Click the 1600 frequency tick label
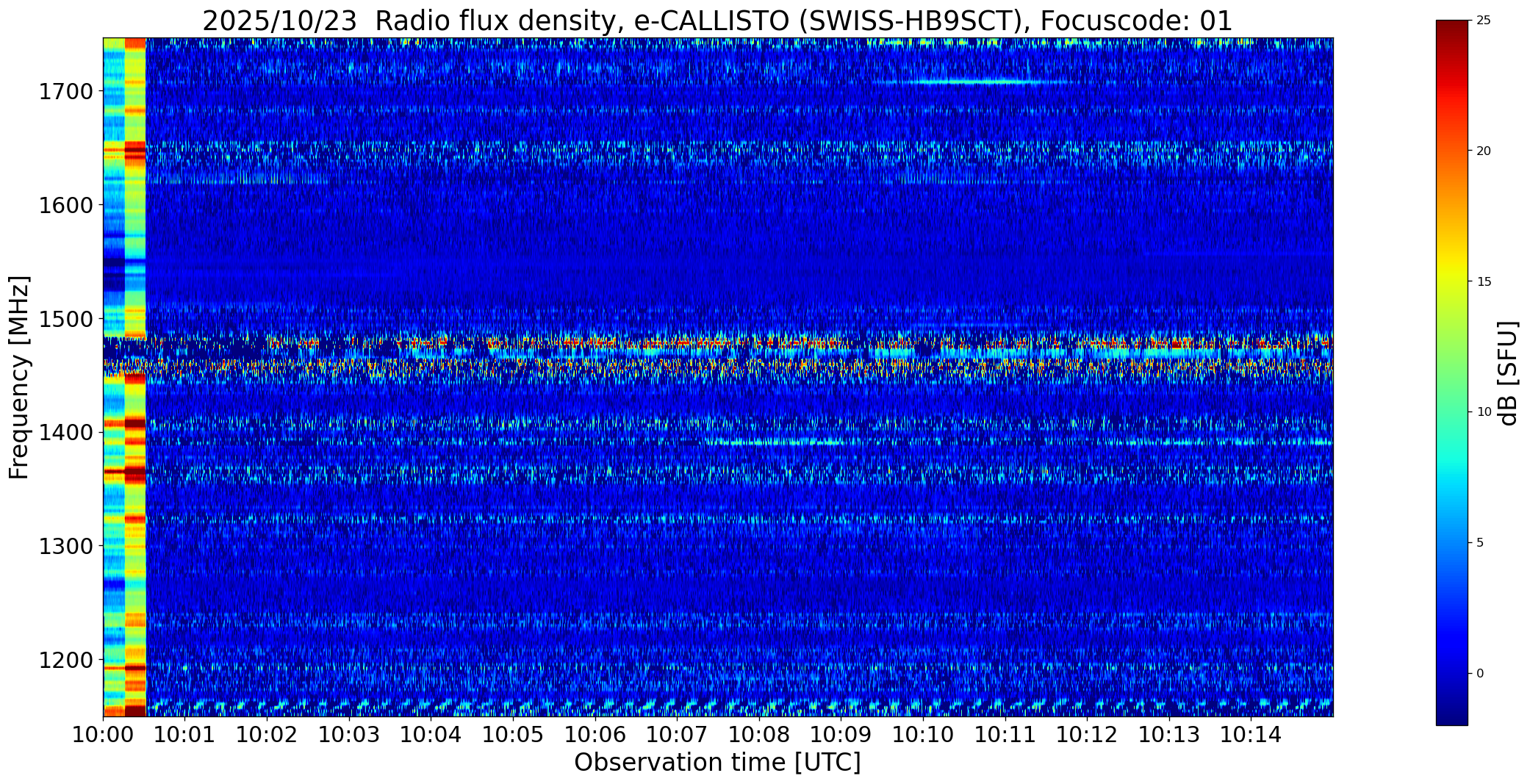The width and height of the screenshot is (1530, 784). click(x=65, y=205)
